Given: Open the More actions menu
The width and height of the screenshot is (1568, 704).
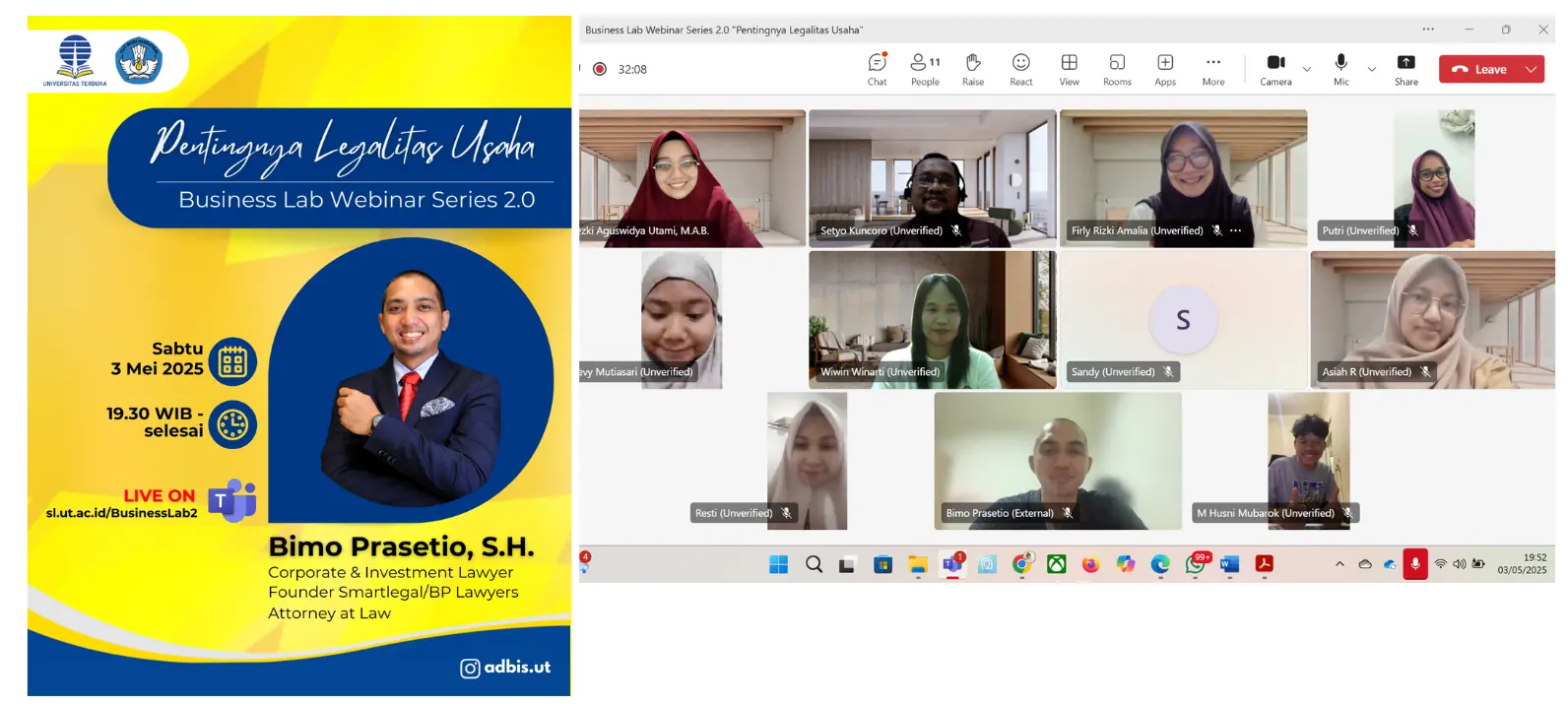Looking at the screenshot, I should [1213, 69].
